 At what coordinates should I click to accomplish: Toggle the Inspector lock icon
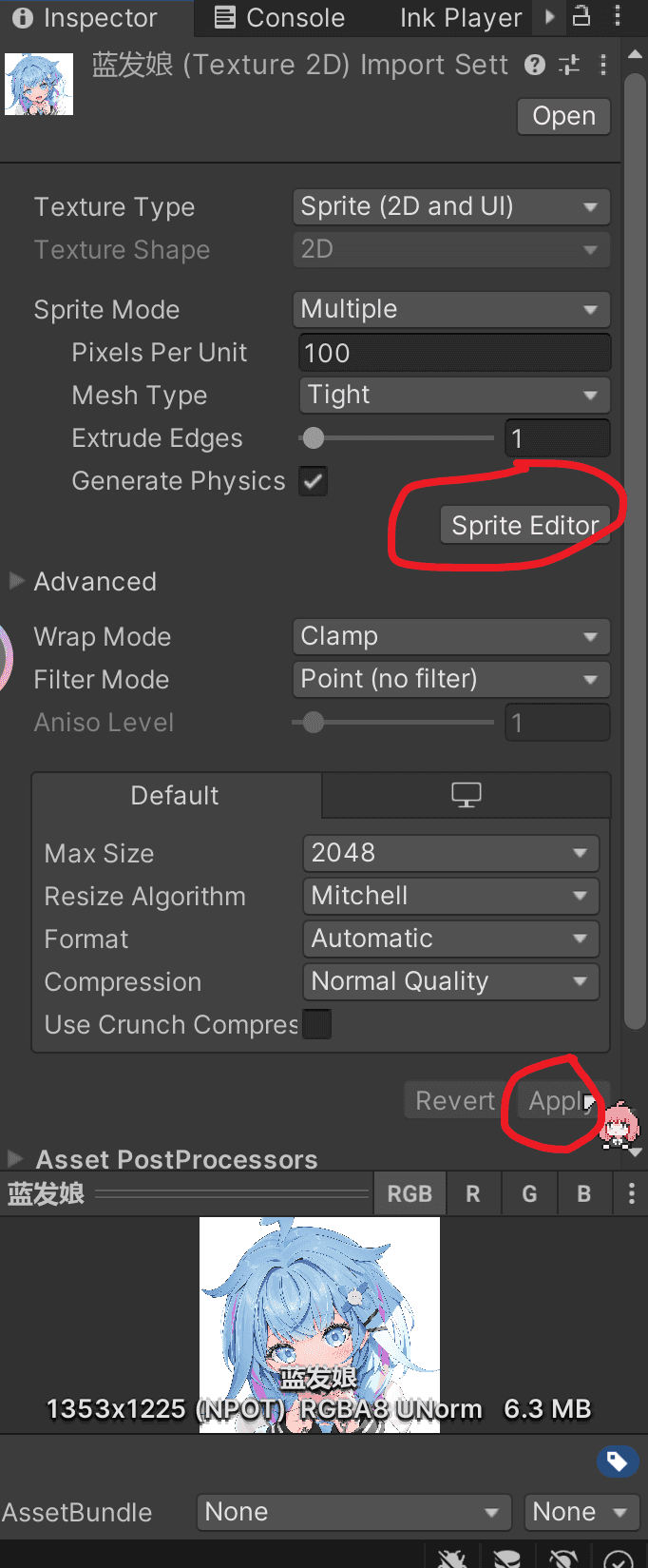tap(581, 16)
